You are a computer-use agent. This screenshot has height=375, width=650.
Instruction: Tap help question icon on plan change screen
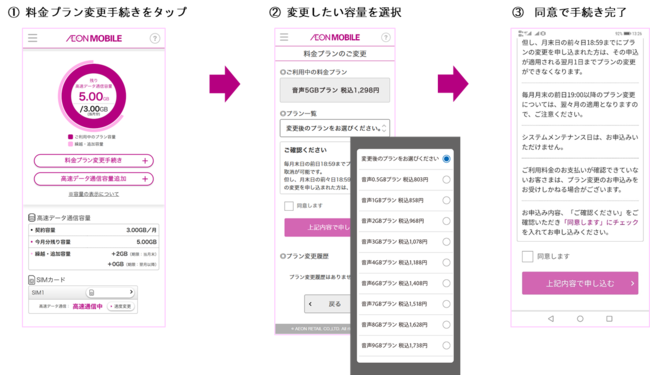[386, 38]
